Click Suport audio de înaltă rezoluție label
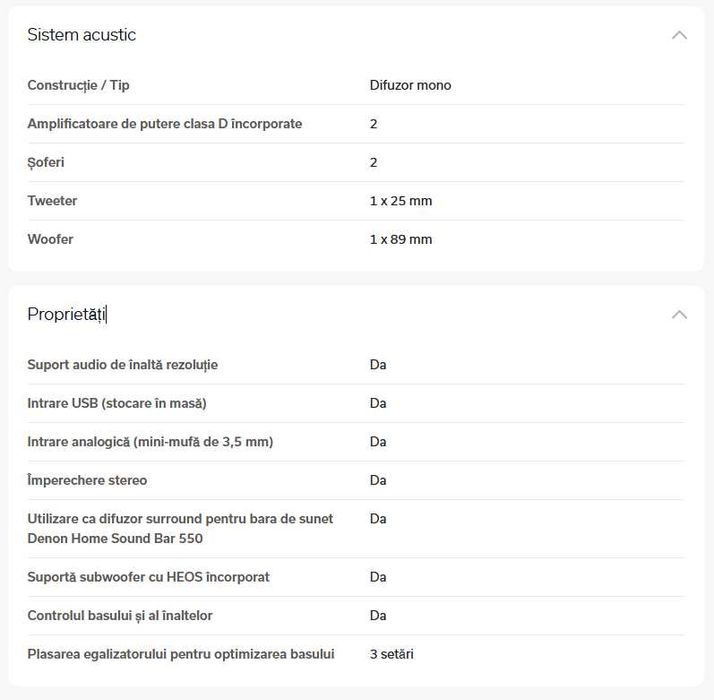The image size is (714, 700). tap(122, 365)
